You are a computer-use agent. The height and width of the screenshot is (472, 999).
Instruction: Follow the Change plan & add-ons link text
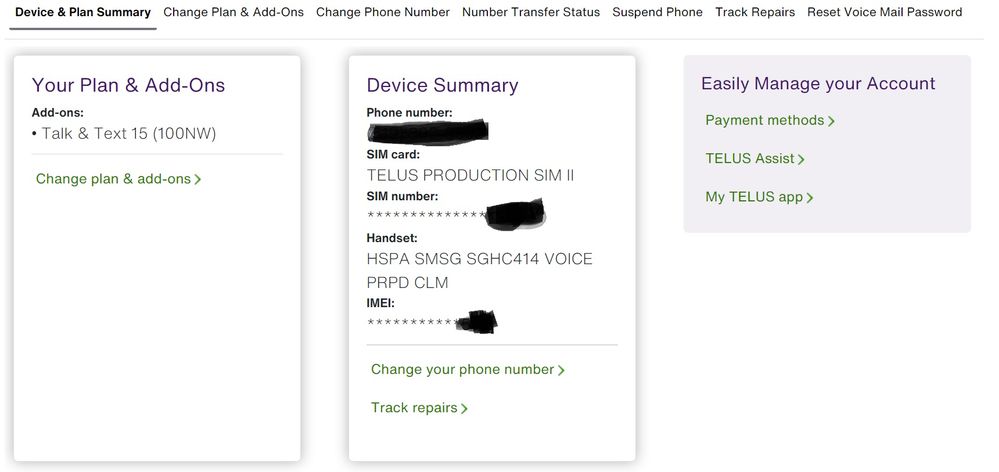(113, 179)
